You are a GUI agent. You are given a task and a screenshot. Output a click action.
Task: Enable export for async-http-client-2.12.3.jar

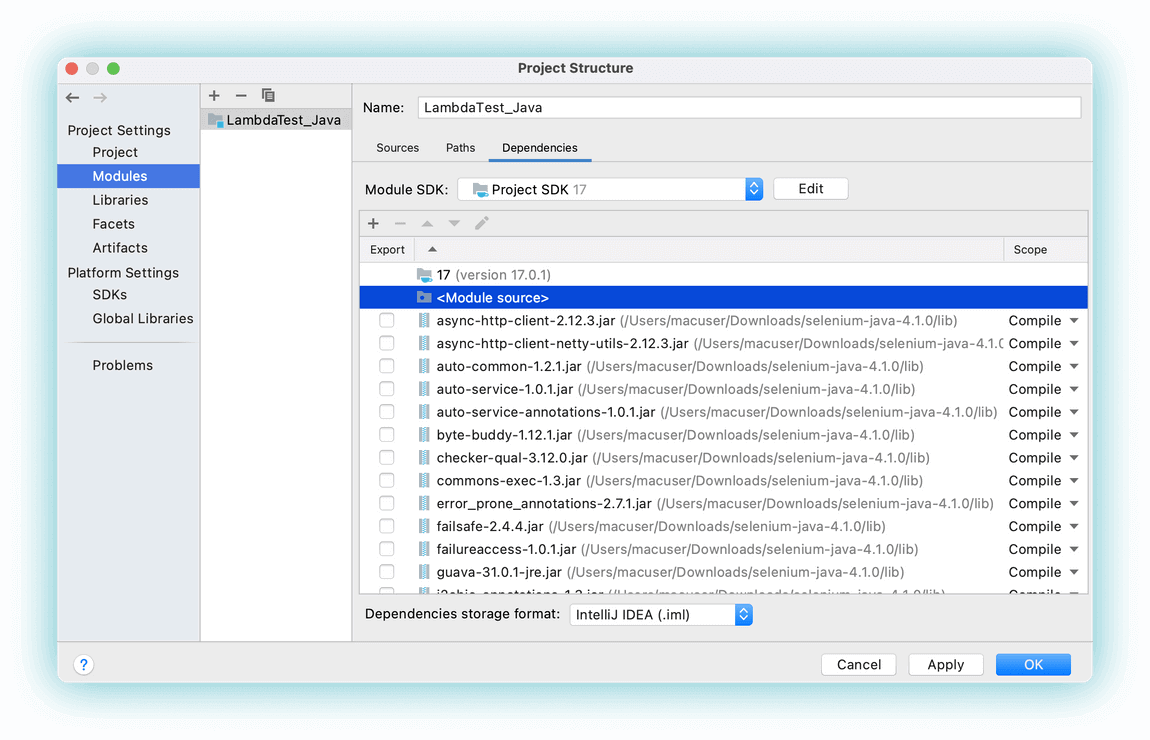point(387,321)
